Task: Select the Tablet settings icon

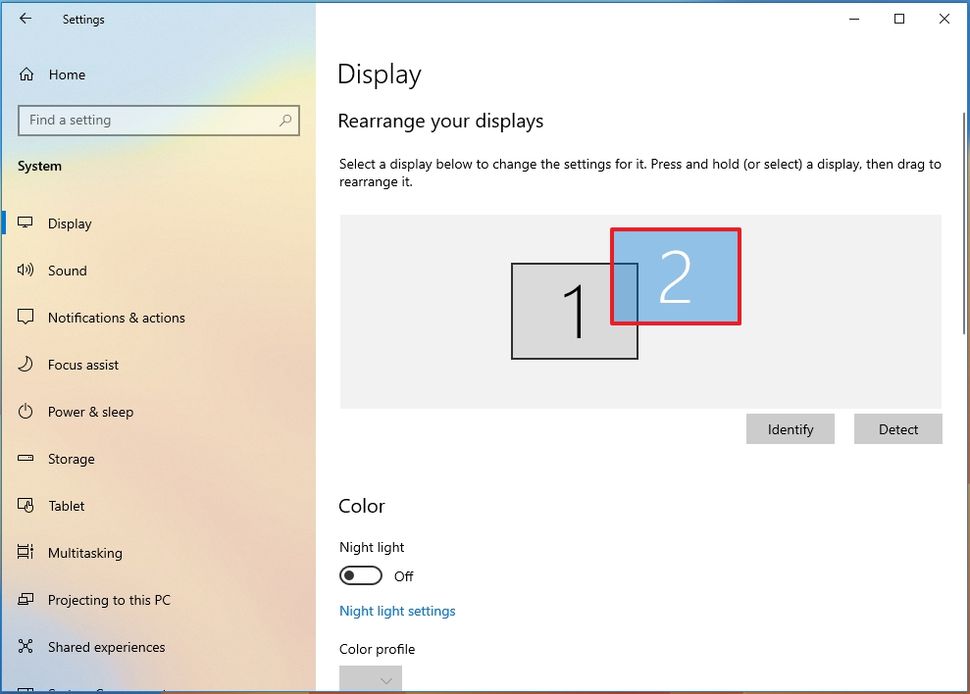Action: click(x=25, y=505)
